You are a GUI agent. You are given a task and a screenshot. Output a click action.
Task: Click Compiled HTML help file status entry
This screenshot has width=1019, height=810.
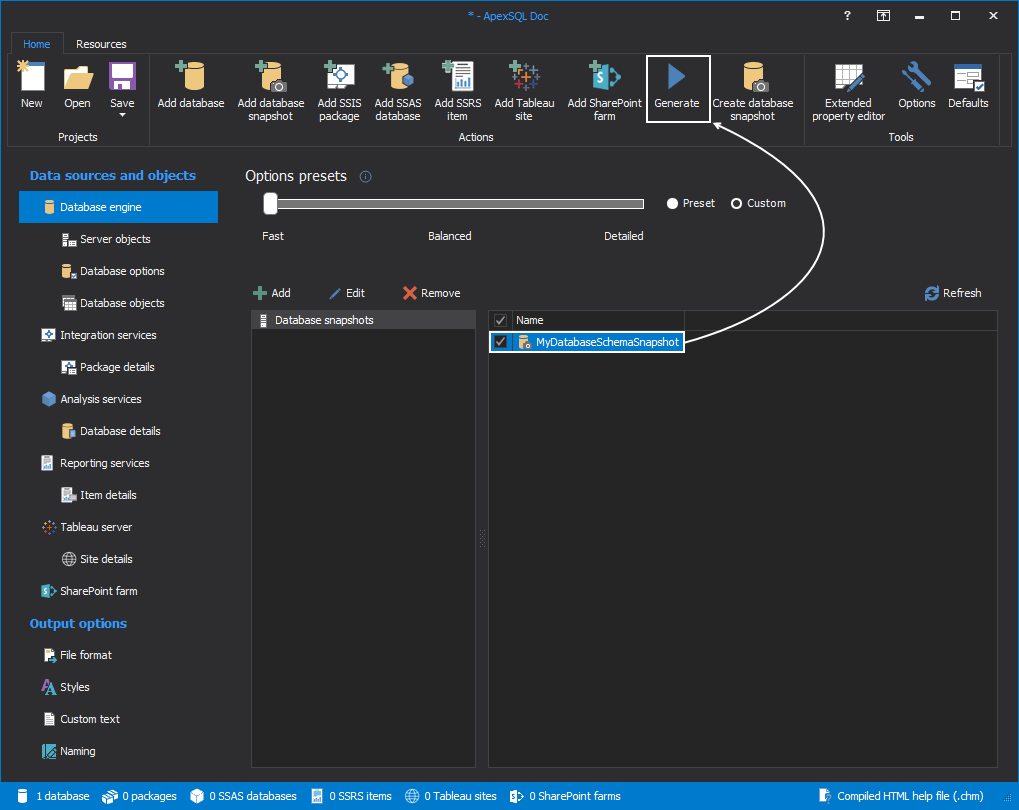901,796
